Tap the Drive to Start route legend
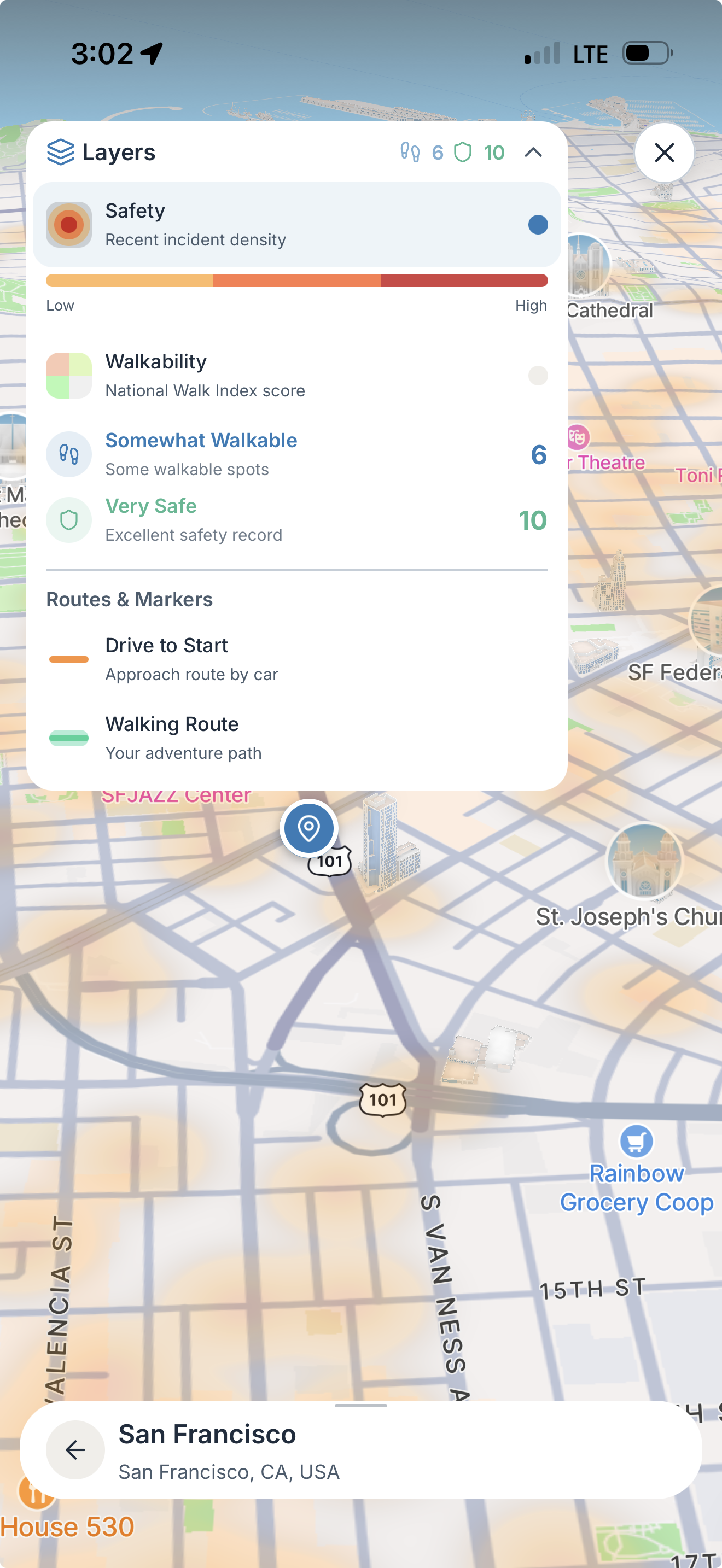This screenshot has height=1568, width=722. point(297,659)
